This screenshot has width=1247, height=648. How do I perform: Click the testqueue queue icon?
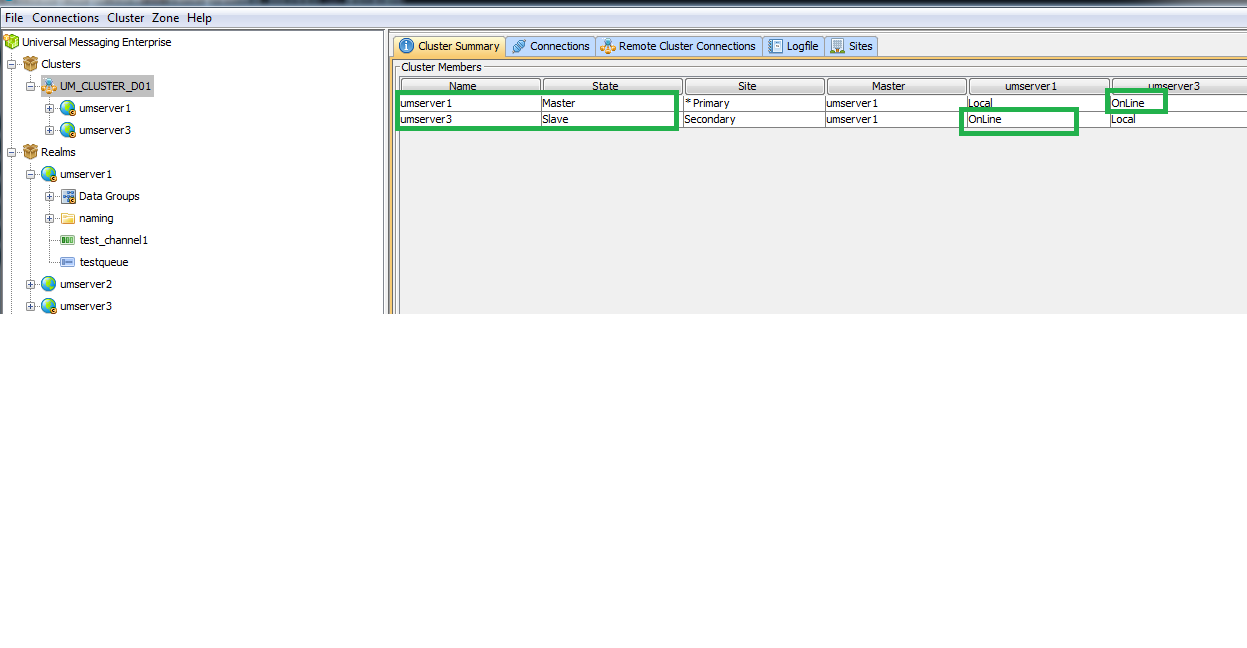click(68, 262)
